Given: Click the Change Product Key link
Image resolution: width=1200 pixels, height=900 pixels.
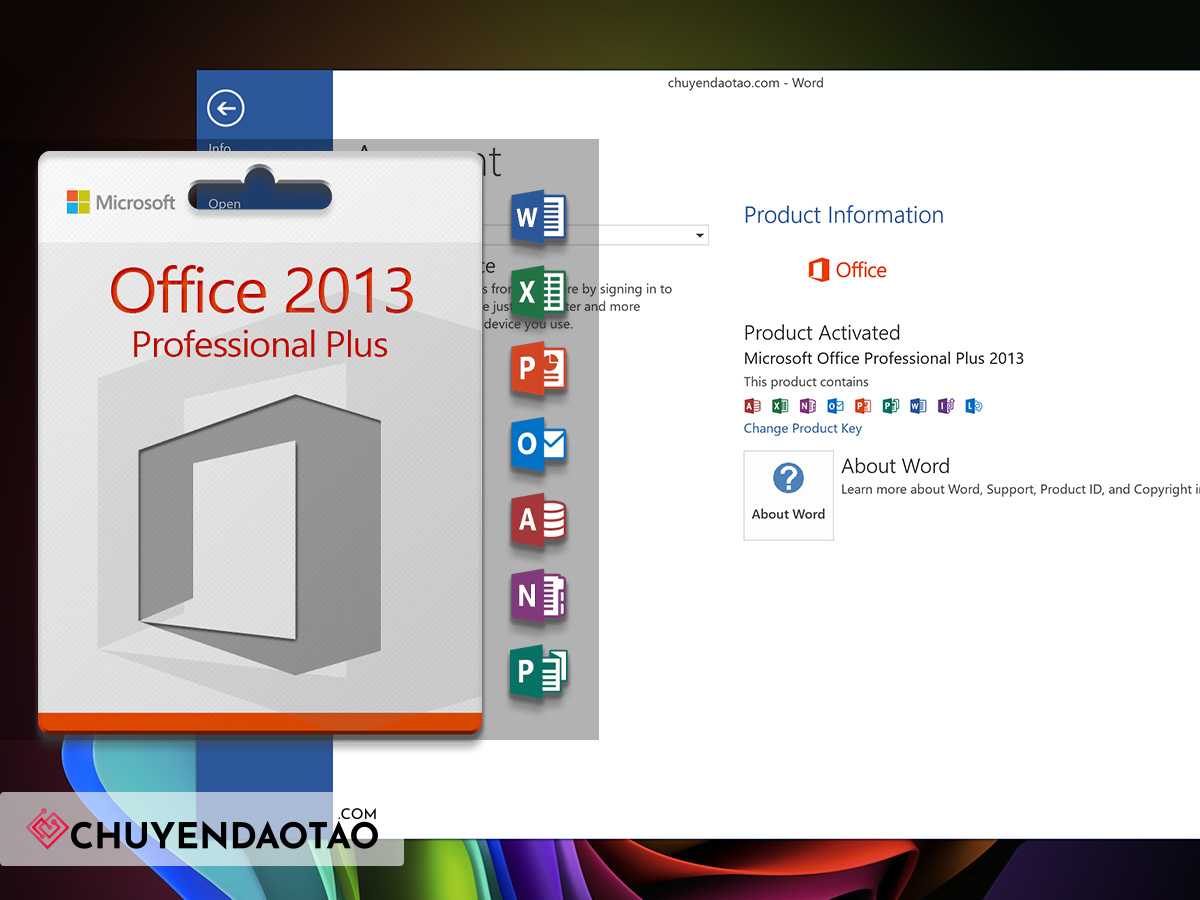Looking at the screenshot, I should click(802, 428).
